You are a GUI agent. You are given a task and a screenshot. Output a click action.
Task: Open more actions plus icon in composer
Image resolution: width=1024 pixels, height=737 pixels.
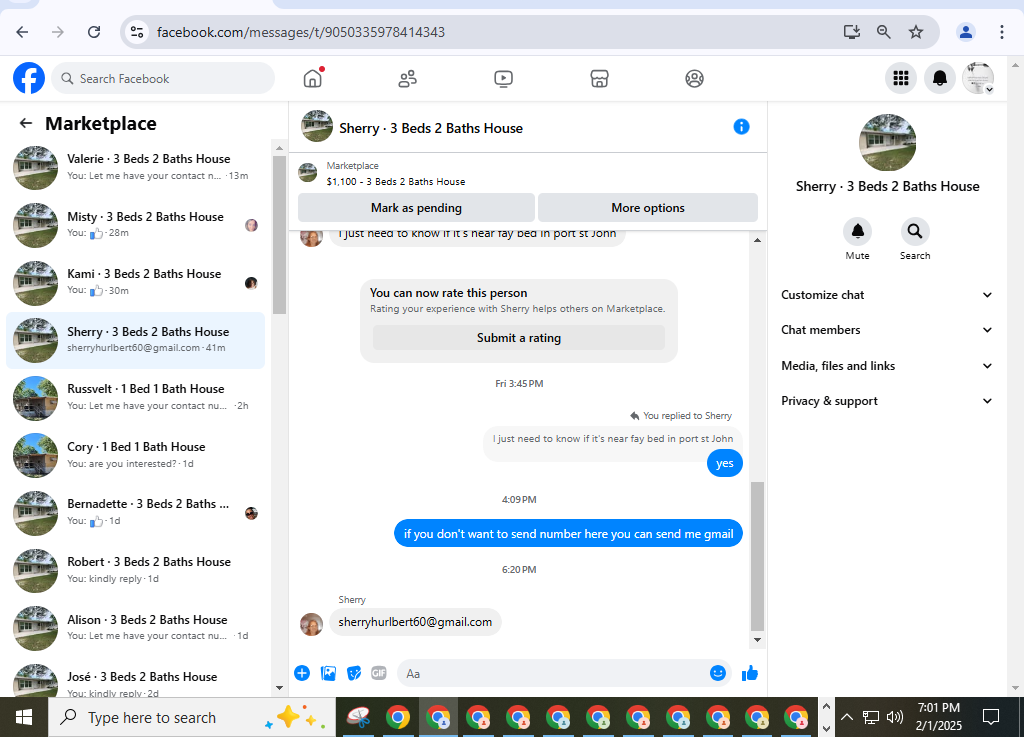pyautogui.click(x=302, y=673)
